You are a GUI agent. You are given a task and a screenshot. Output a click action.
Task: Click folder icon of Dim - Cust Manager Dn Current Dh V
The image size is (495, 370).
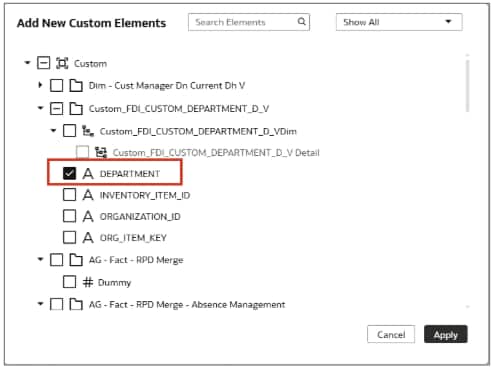coord(76,85)
